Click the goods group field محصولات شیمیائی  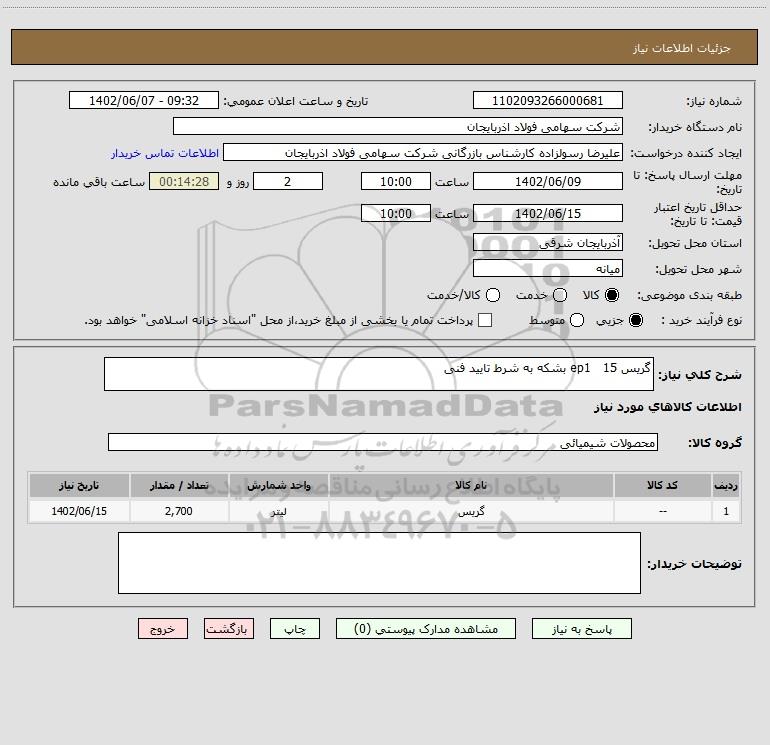click(x=383, y=442)
